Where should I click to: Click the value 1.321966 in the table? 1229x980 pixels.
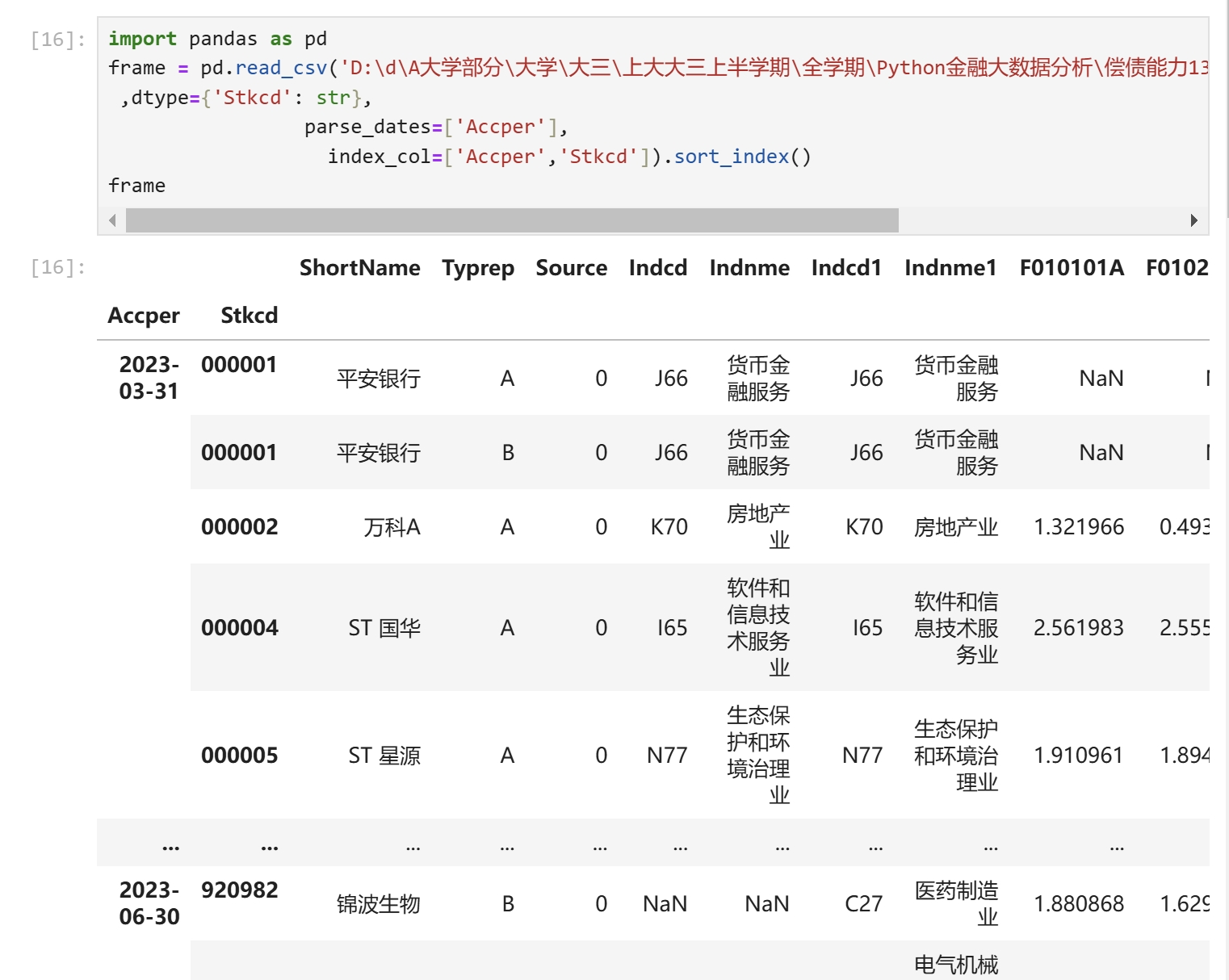1078,527
